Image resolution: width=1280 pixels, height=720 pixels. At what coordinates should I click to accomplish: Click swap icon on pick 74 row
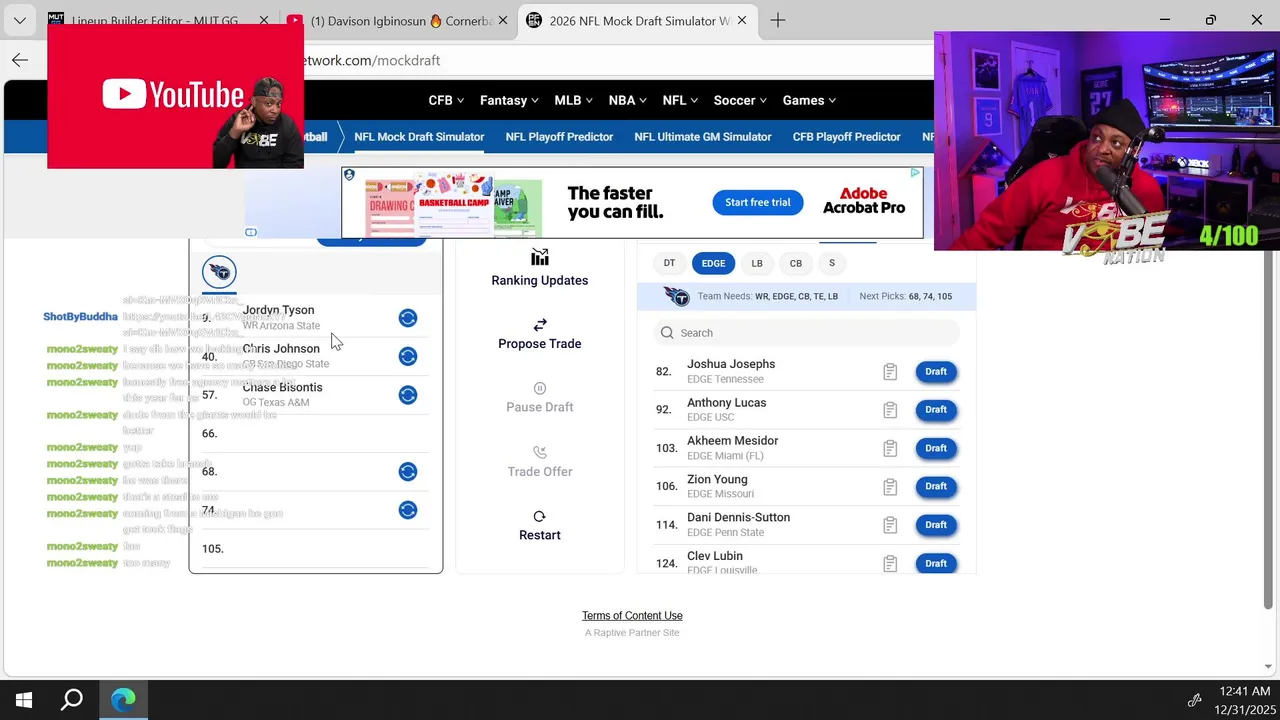(x=407, y=510)
